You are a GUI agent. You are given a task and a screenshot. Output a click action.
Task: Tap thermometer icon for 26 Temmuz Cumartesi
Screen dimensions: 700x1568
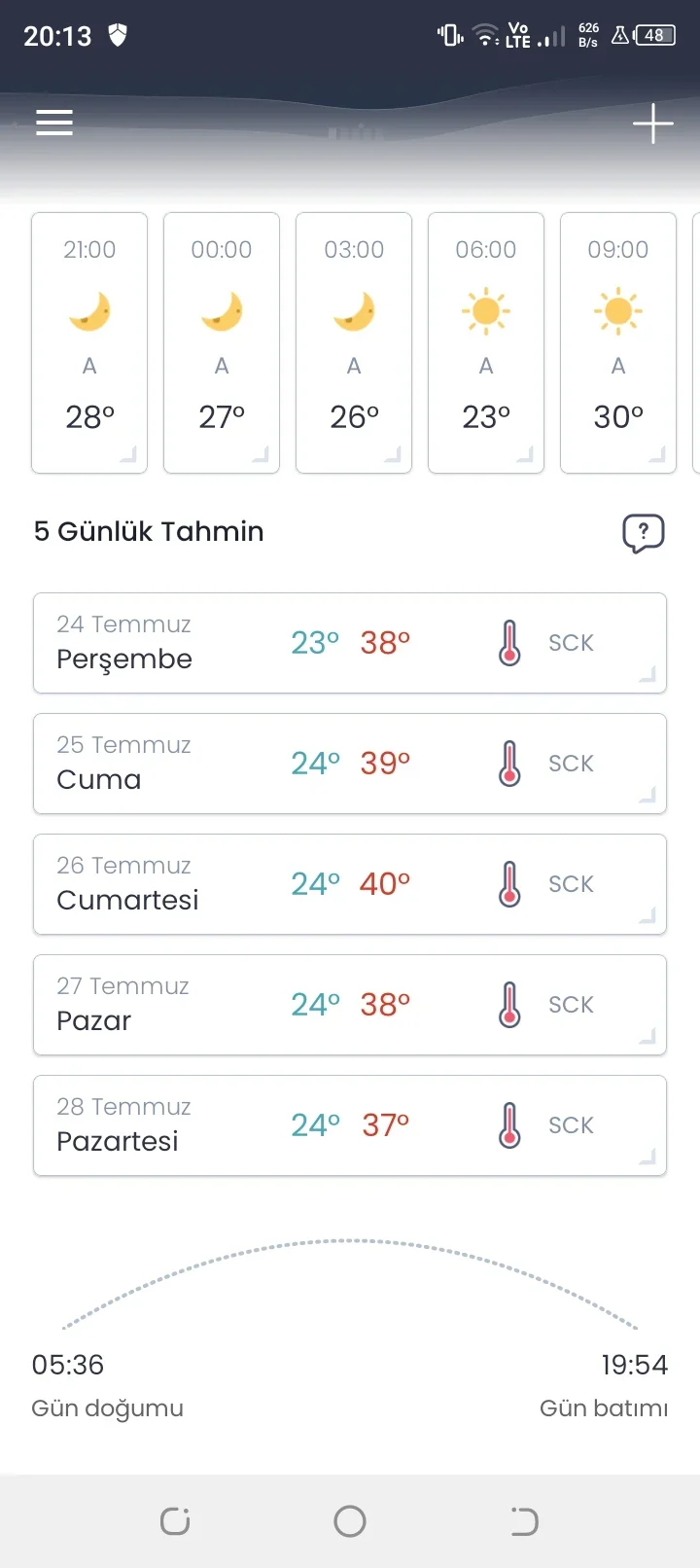(x=509, y=884)
